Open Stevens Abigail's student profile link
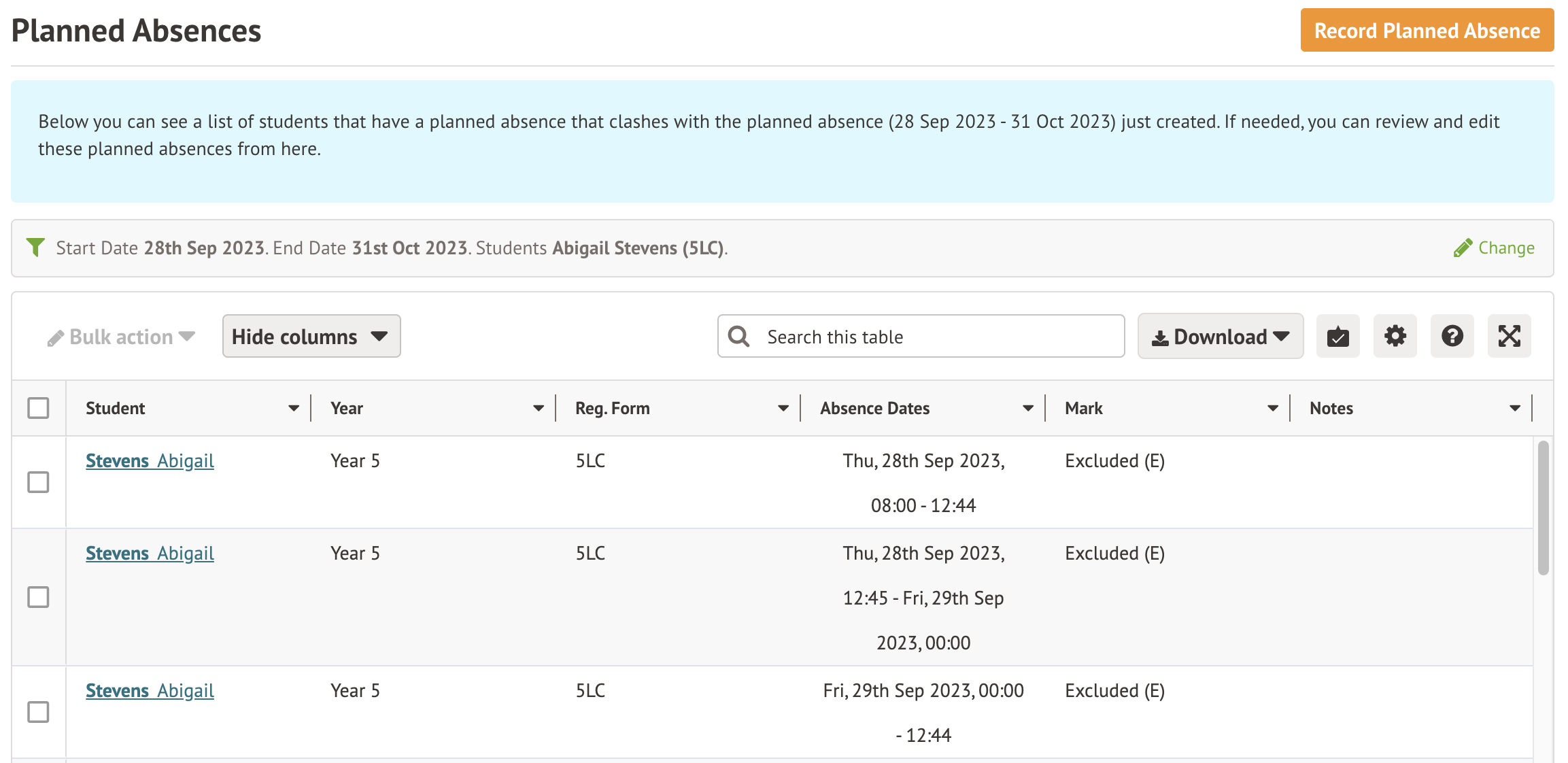This screenshot has height=763, width=1568. coord(150,460)
